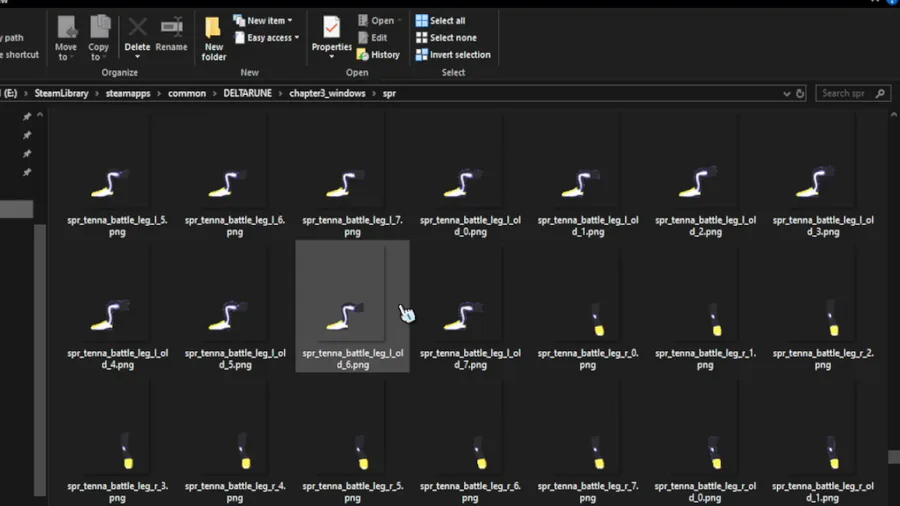This screenshot has width=900, height=506.
Task: Create a New folder
Action: pos(214,38)
